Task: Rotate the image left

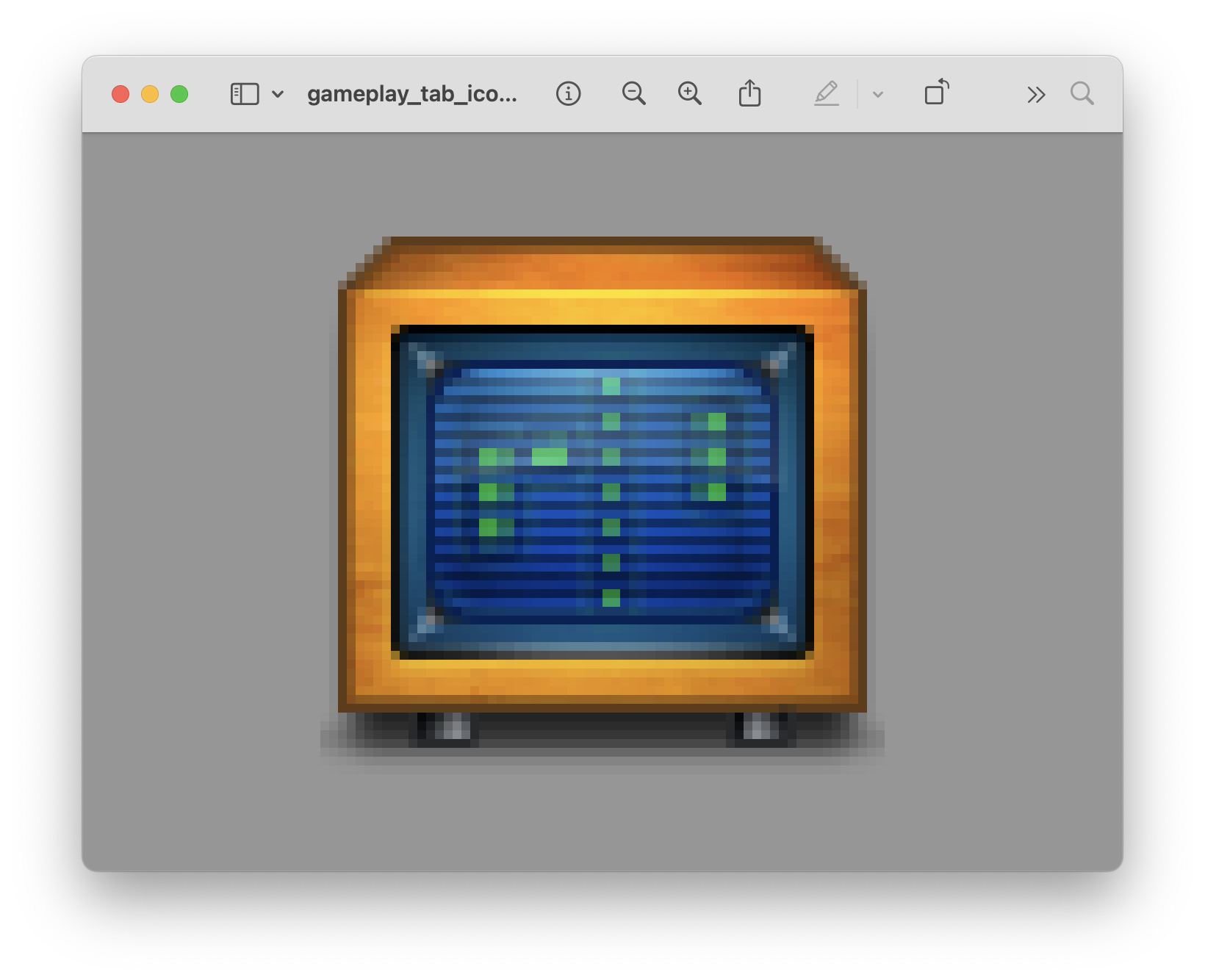Action: click(936, 93)
